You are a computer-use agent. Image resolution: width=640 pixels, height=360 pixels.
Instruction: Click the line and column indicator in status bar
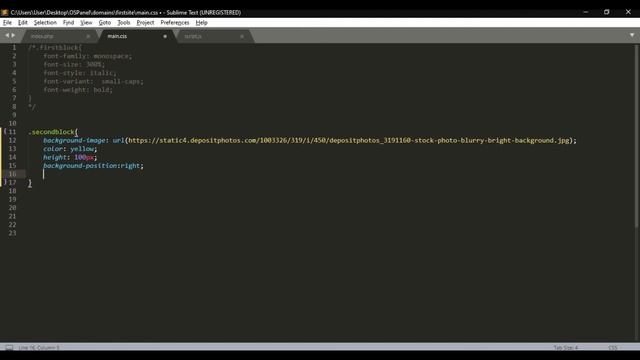tap(39, 348)
